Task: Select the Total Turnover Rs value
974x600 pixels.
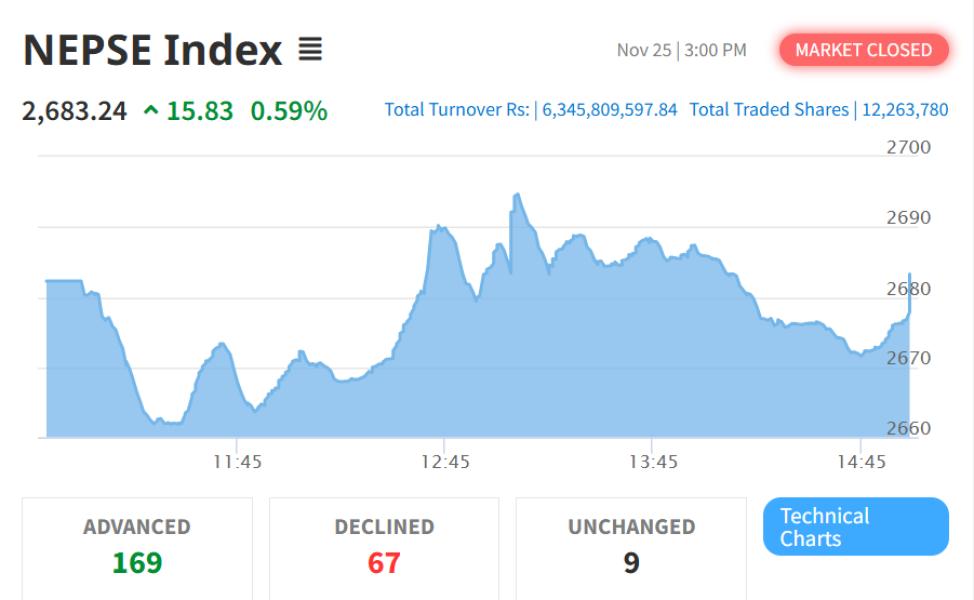Action: point(610,110)
